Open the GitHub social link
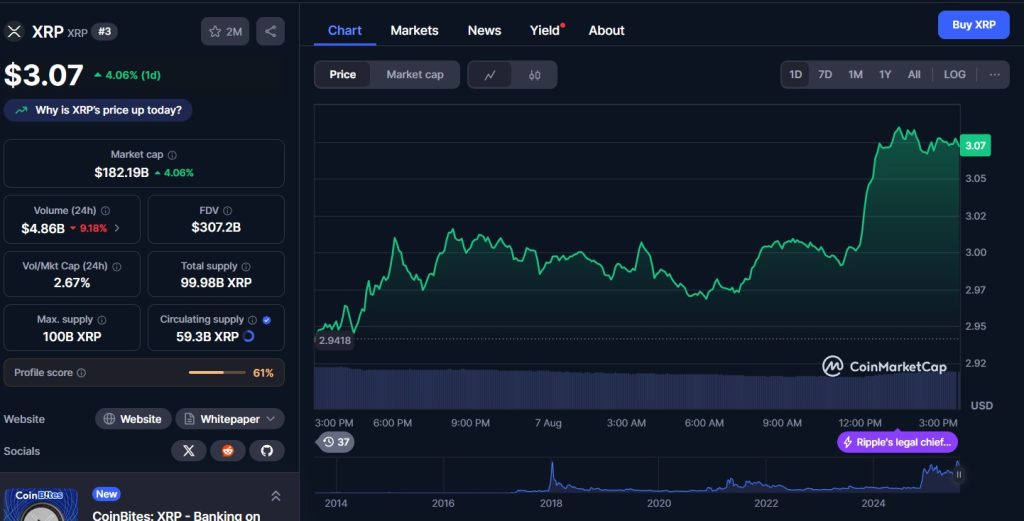Screen dimensions: 1024x521 (266, 451)
